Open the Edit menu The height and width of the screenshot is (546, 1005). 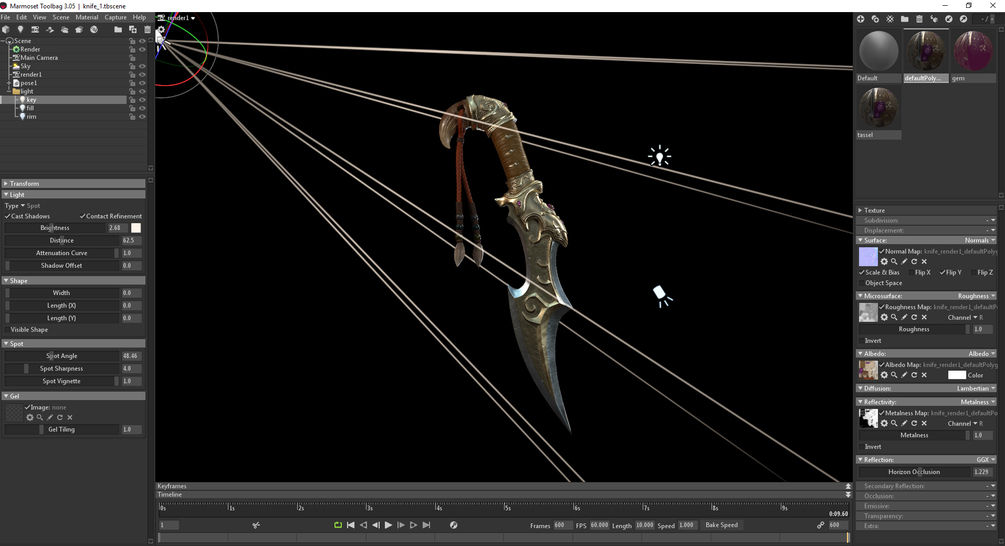(x=22, y=17)
